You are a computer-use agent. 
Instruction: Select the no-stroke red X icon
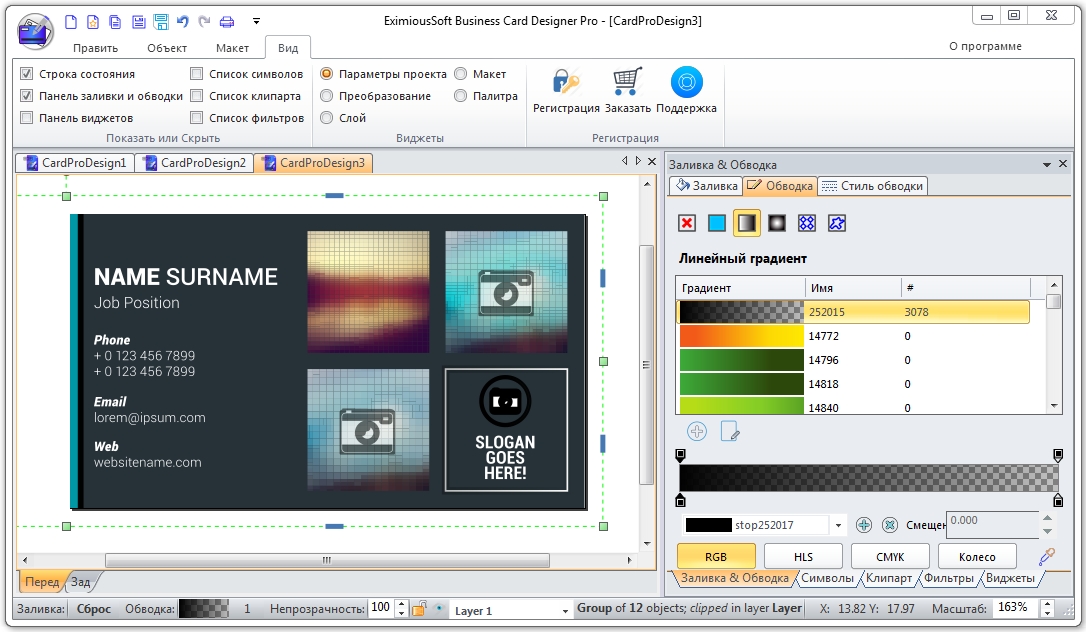point(686,223)
